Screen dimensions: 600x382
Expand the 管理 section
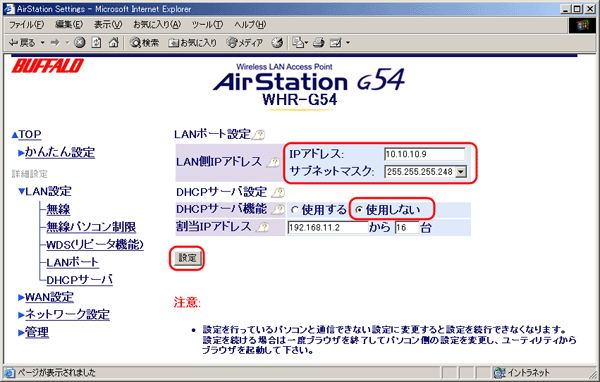click(x=21, y=333)
